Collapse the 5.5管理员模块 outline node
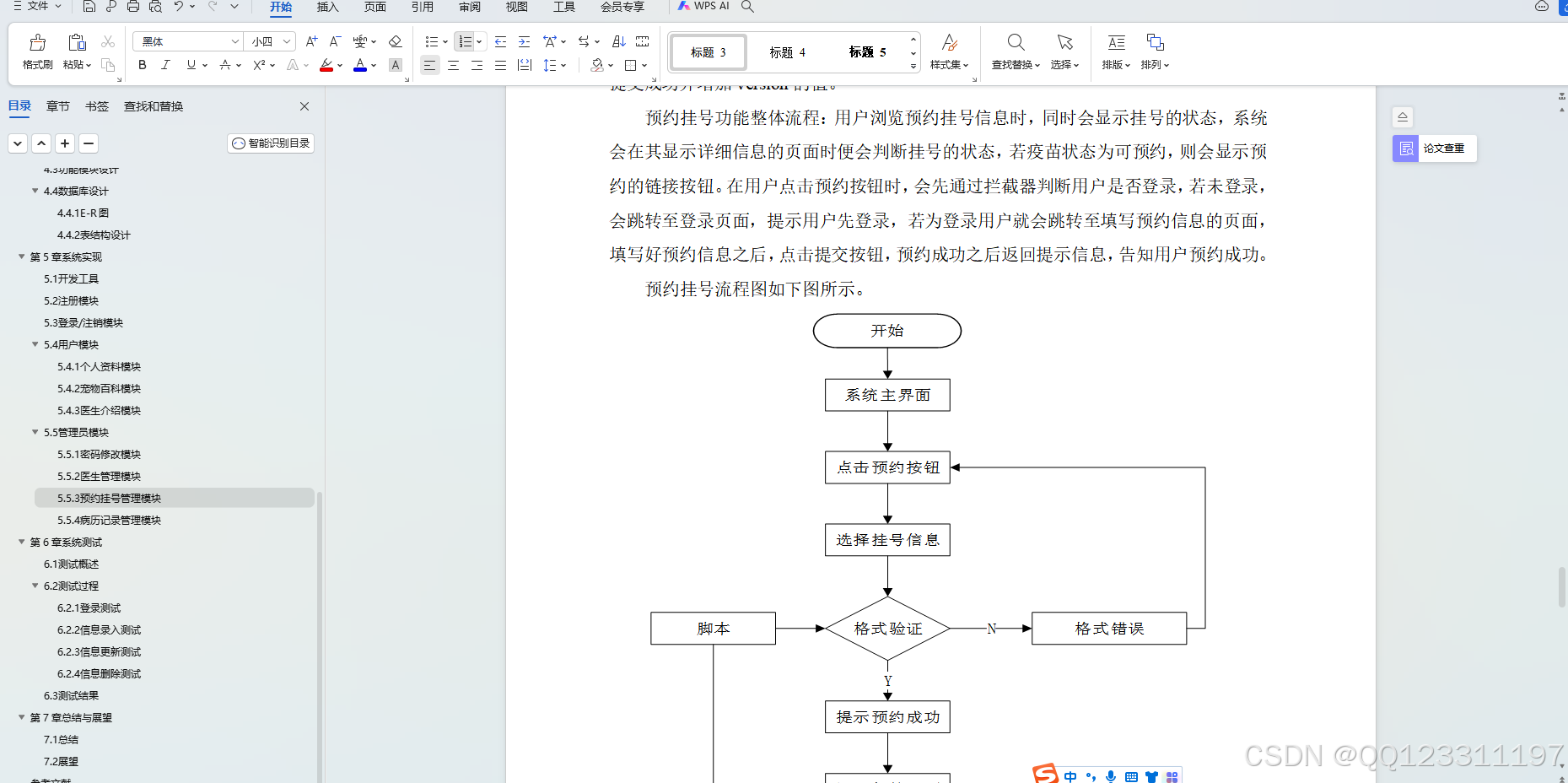This screenshot has width=1568, height=783. (35, 432)
